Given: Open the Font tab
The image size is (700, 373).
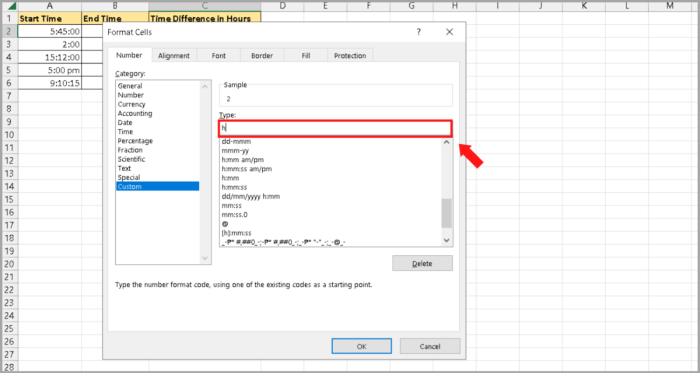Looking at the screenshot, I should [219, 56].
